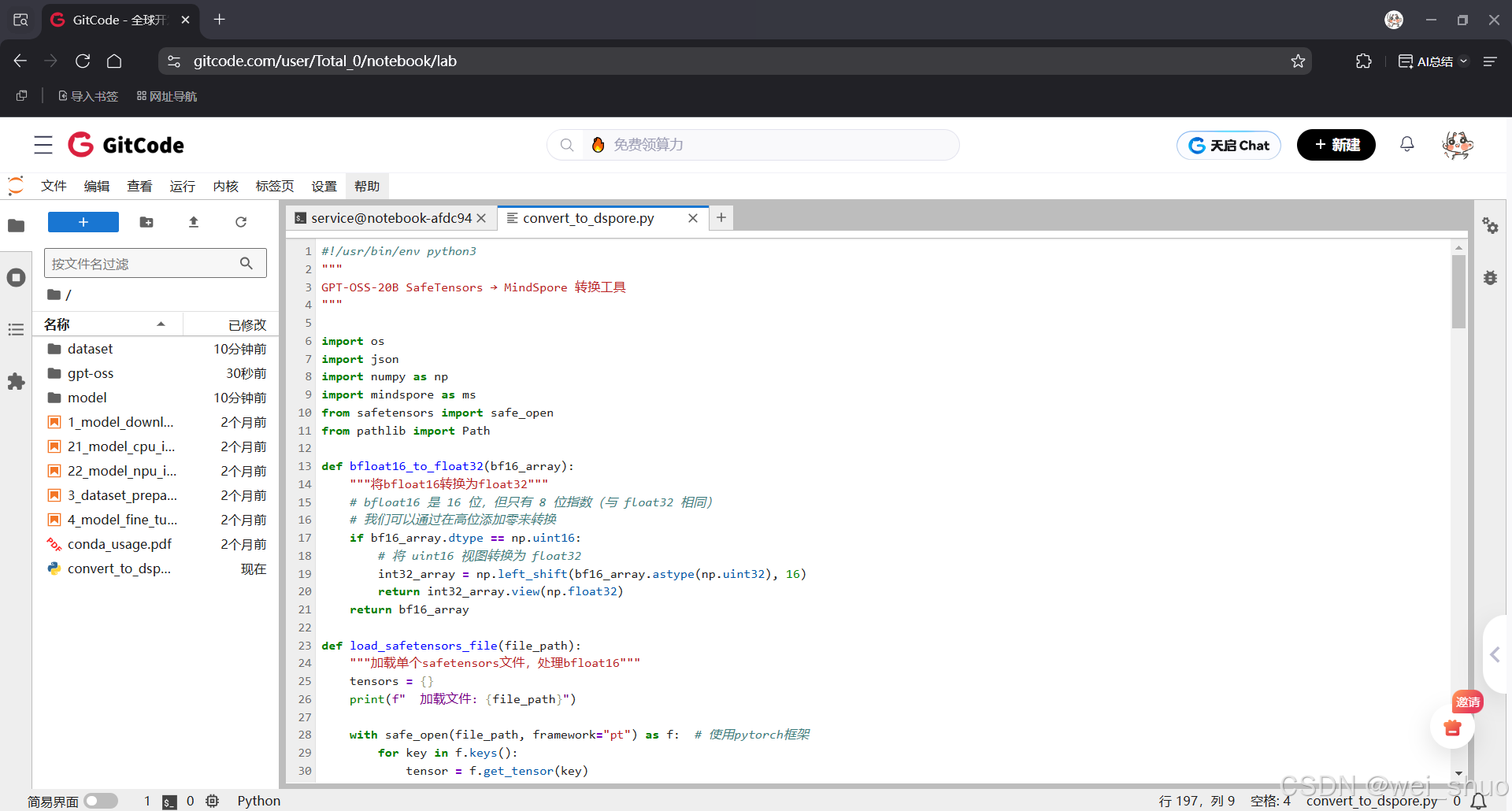Viewport: 1512px width, 811px height.
Task: Open the Help menu
Action: (x=367, y=186)
